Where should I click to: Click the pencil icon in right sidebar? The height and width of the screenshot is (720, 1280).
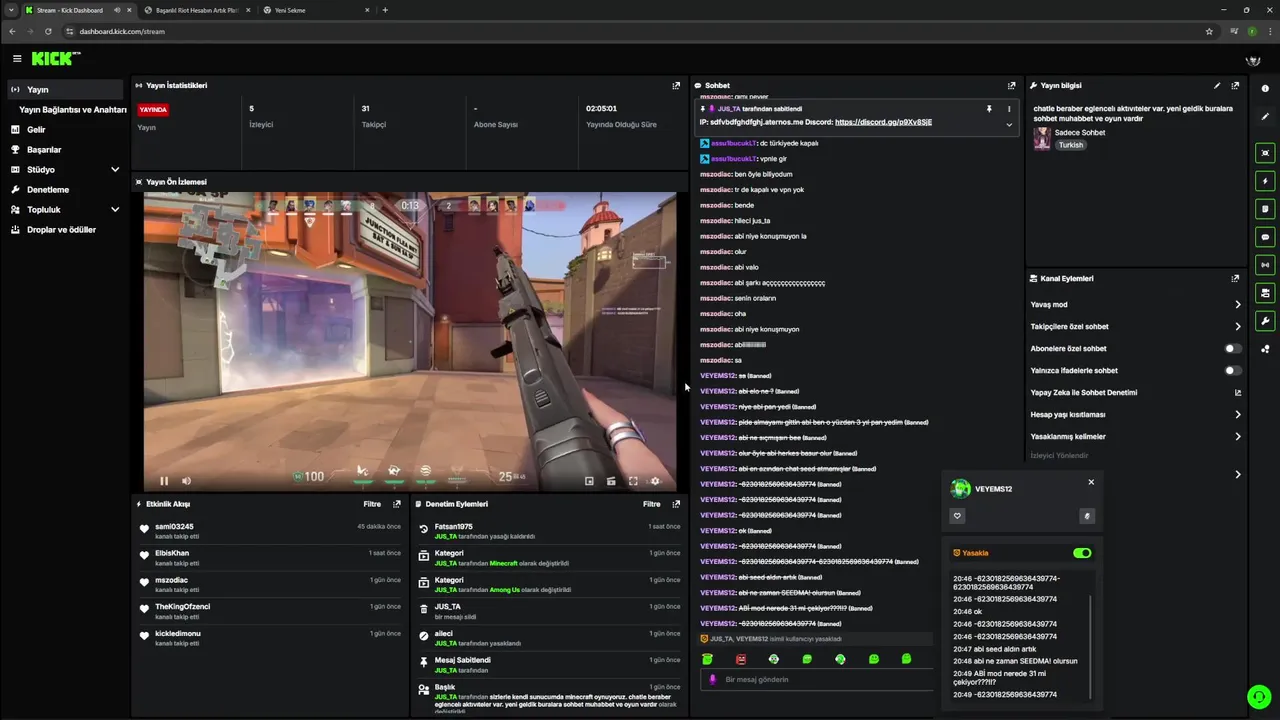pos(1265,116)
